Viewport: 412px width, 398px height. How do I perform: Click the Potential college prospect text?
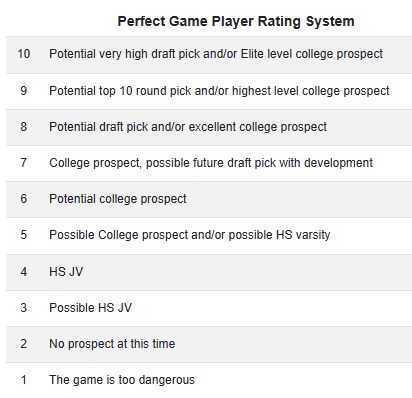[x=118, y=199]
